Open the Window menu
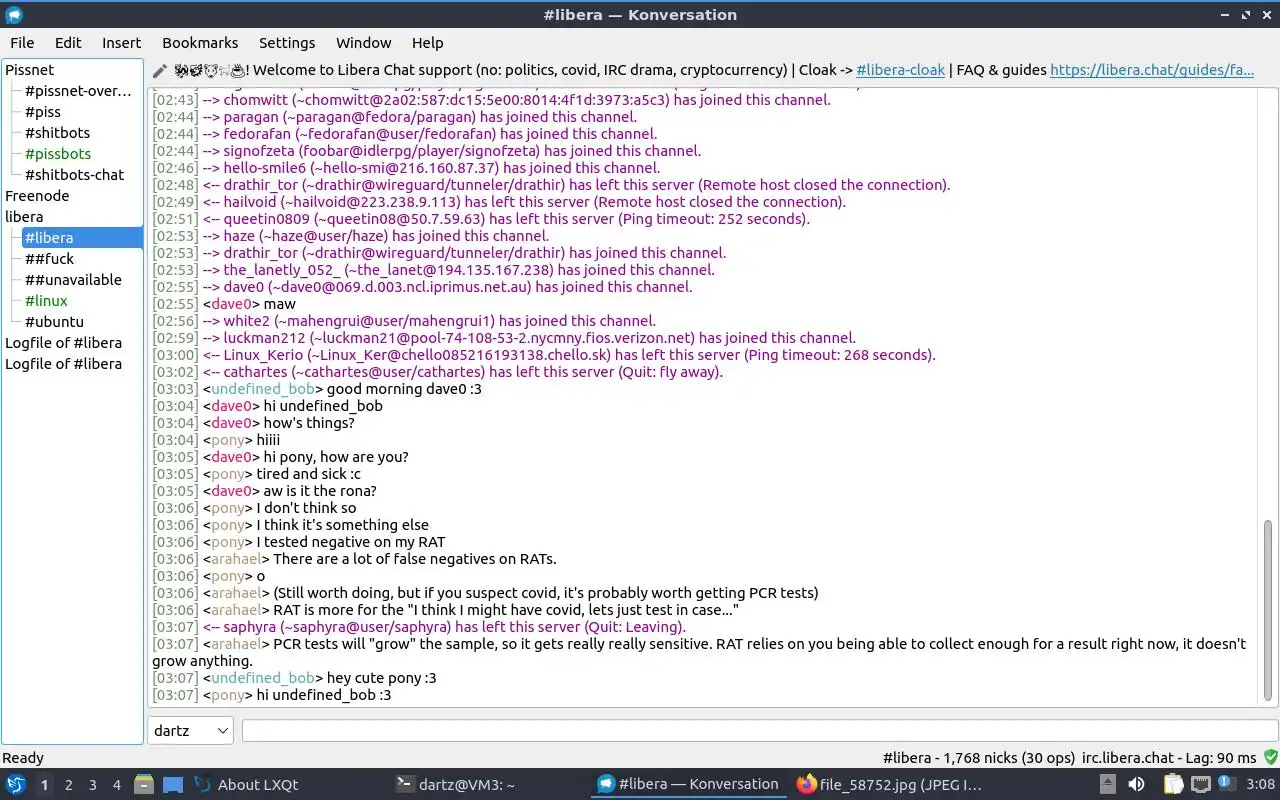1280x800 pixels. [x=363, y=43]
